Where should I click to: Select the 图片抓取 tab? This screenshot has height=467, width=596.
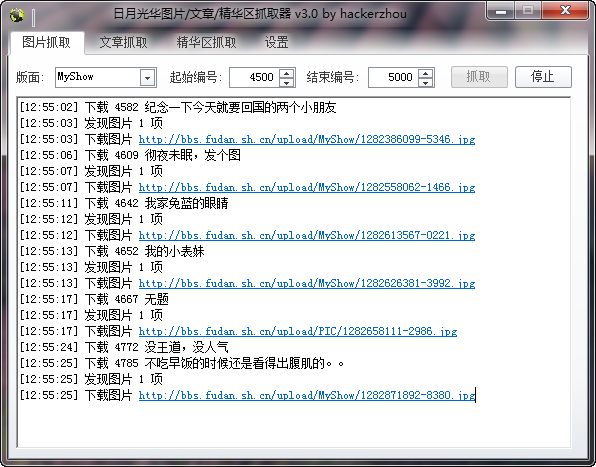pos(46,43)
